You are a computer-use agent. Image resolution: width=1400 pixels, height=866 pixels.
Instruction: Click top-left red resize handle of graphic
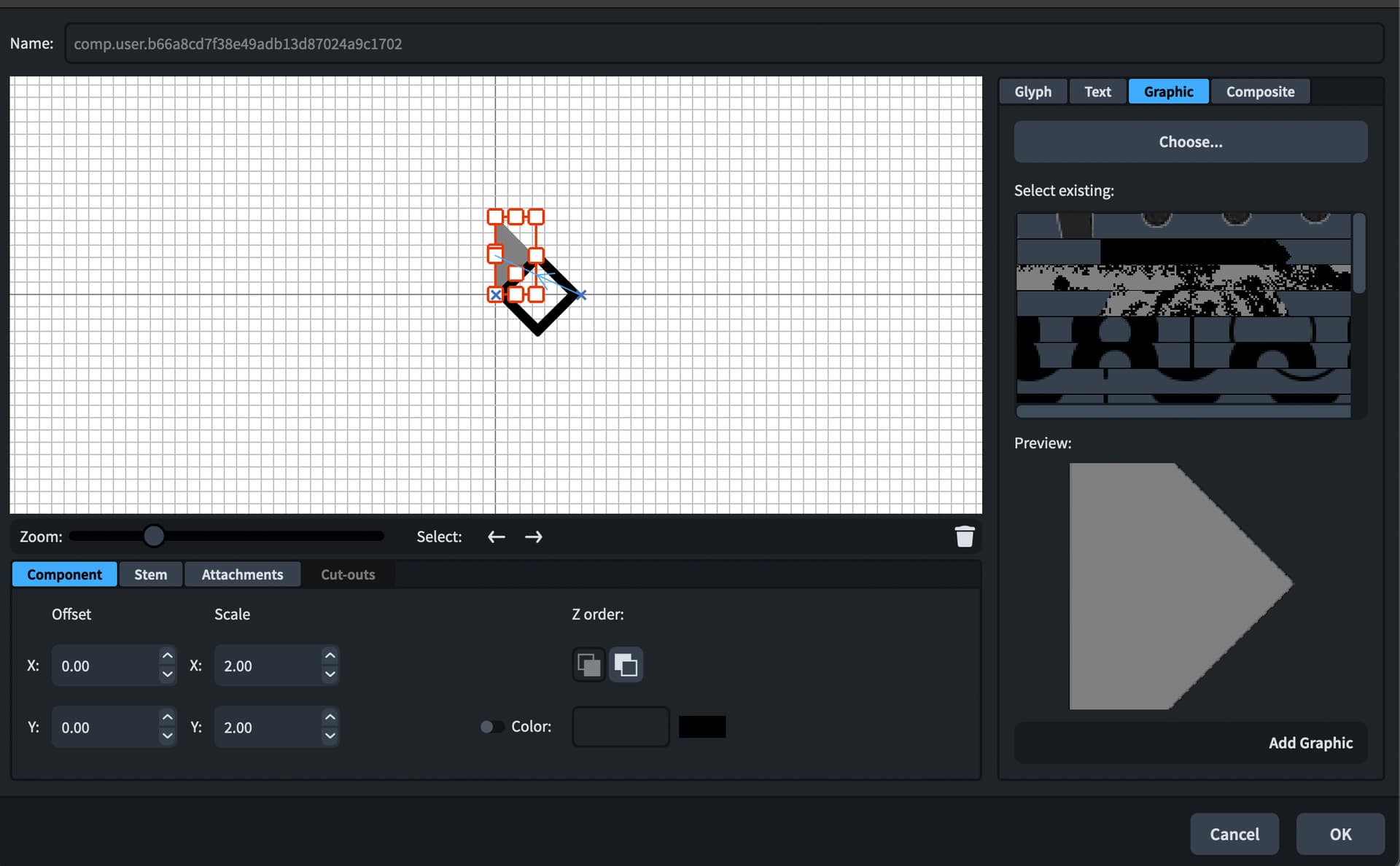click(x=495, y=216)
